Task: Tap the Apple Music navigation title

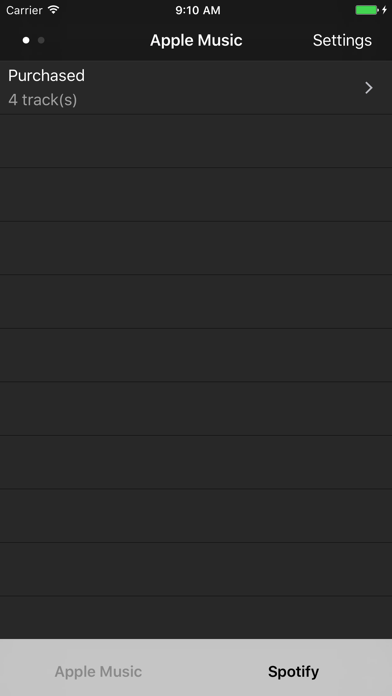Action: pyautogui.click(x=196, y=40)
